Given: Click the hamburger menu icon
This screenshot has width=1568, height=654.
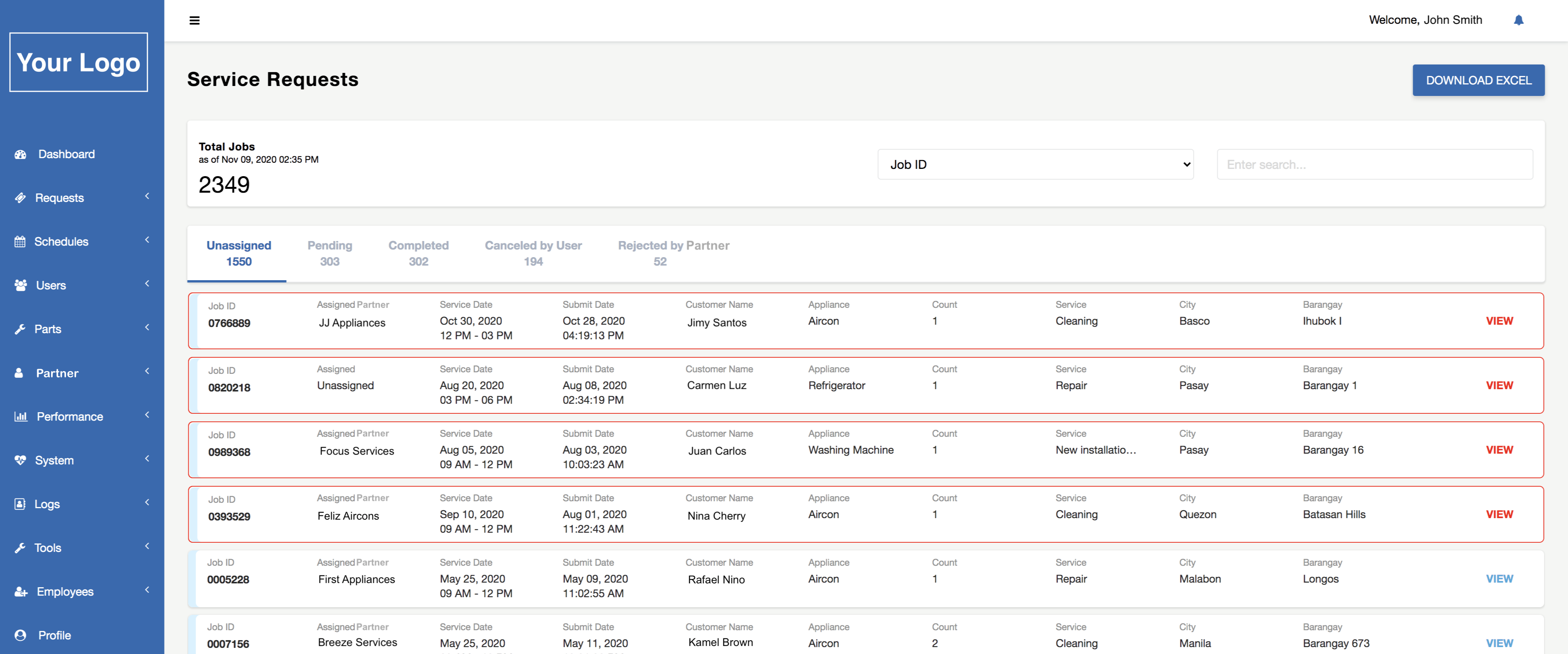Looking at the screenshot, I should 194,21.
